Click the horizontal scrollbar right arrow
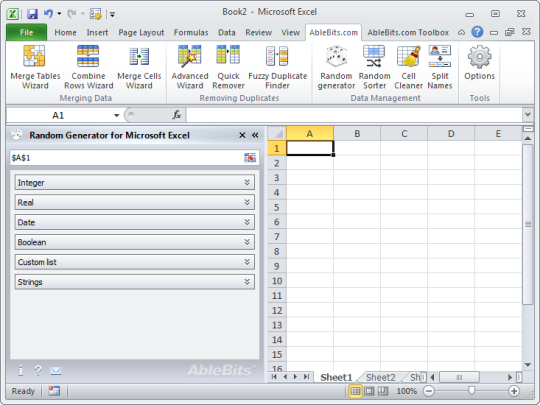Viewport: 540px width, 405px height. click(x=510, y=377)
